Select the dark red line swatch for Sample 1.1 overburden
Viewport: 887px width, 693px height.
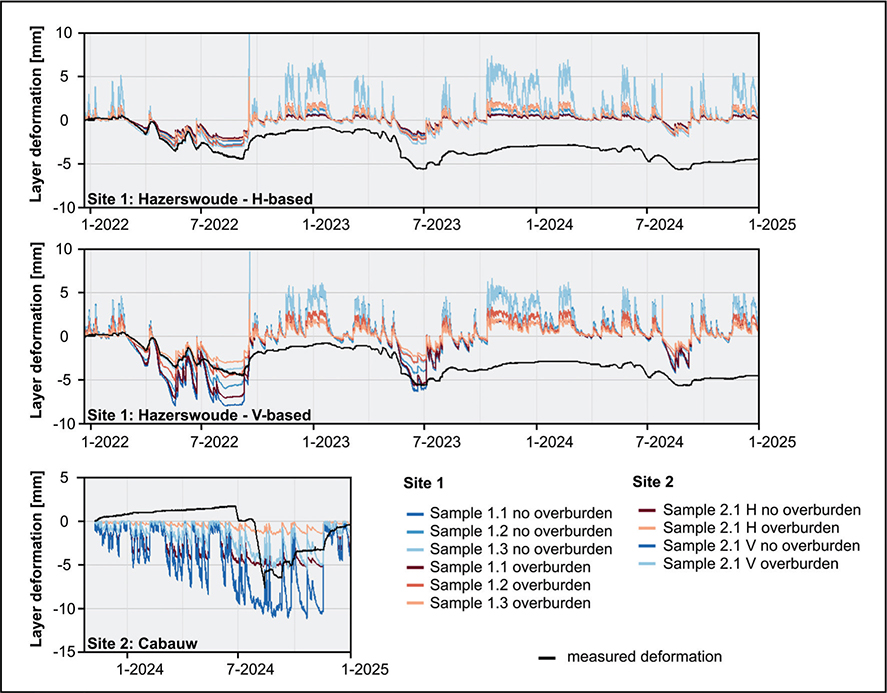[415, 567]
